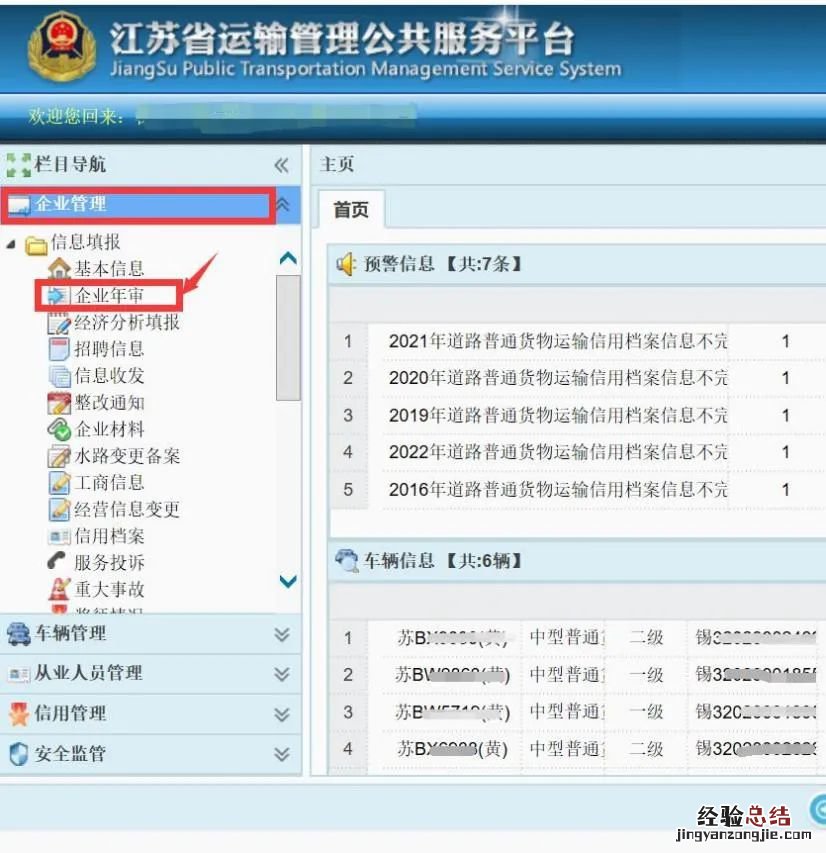This screenshot has height=853, width=826.
Task: Open 基本信息 in the tree
Action: pyautogui.click(x=109, y=269)
